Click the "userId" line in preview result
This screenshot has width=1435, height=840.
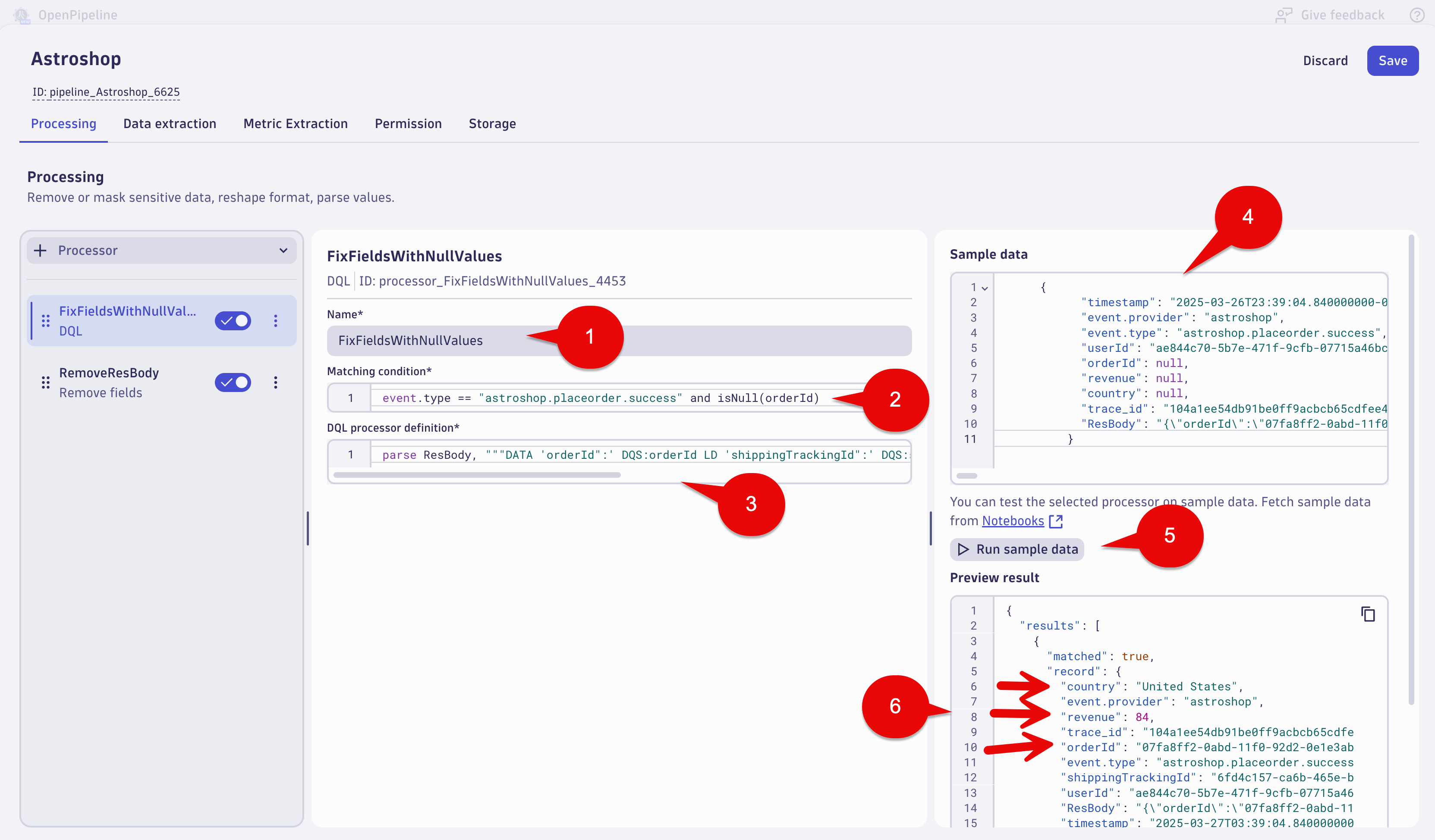pyautogui.click(x=1207, y=793)
